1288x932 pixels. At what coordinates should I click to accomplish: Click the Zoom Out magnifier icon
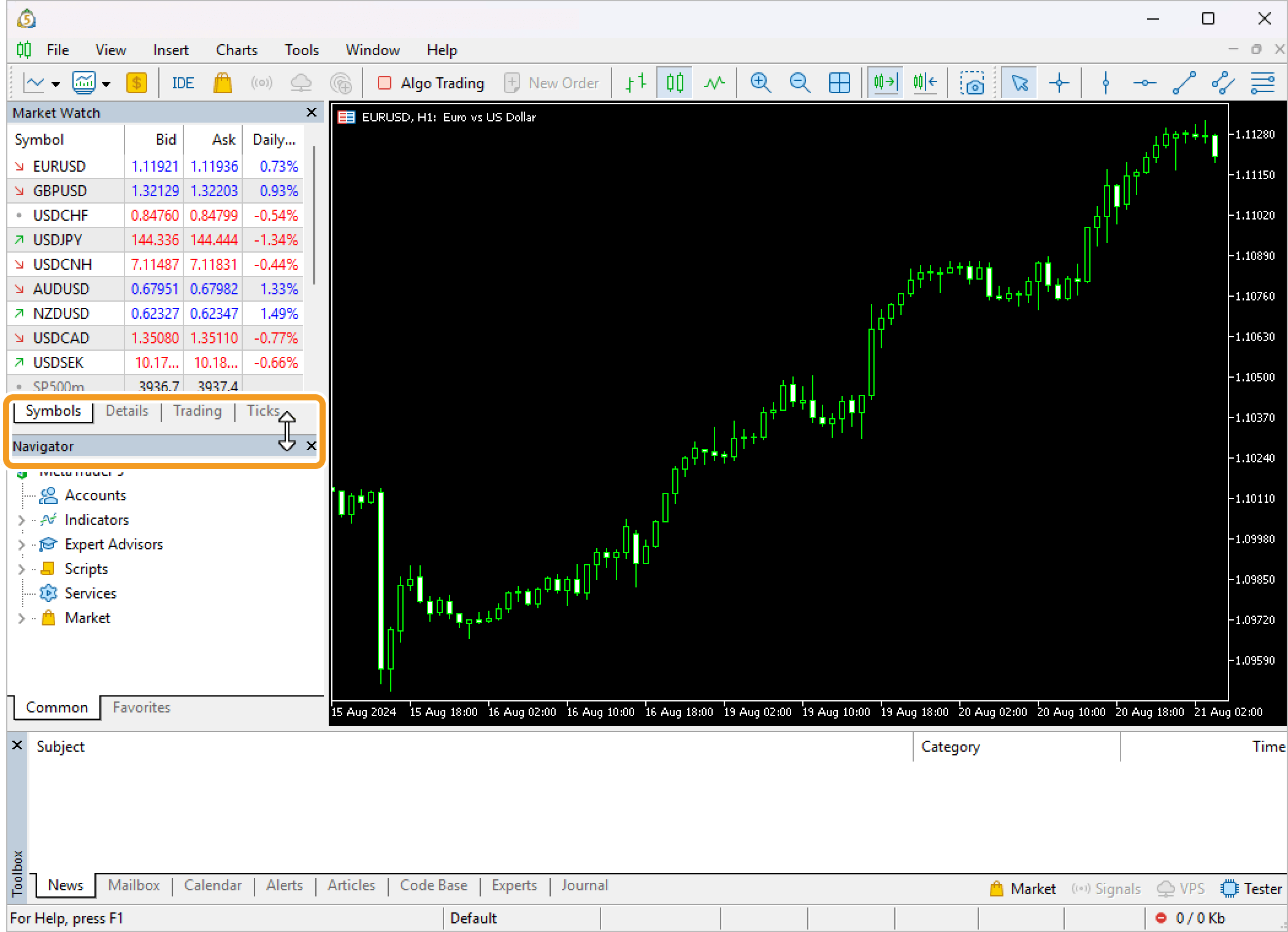coord(800,83)
